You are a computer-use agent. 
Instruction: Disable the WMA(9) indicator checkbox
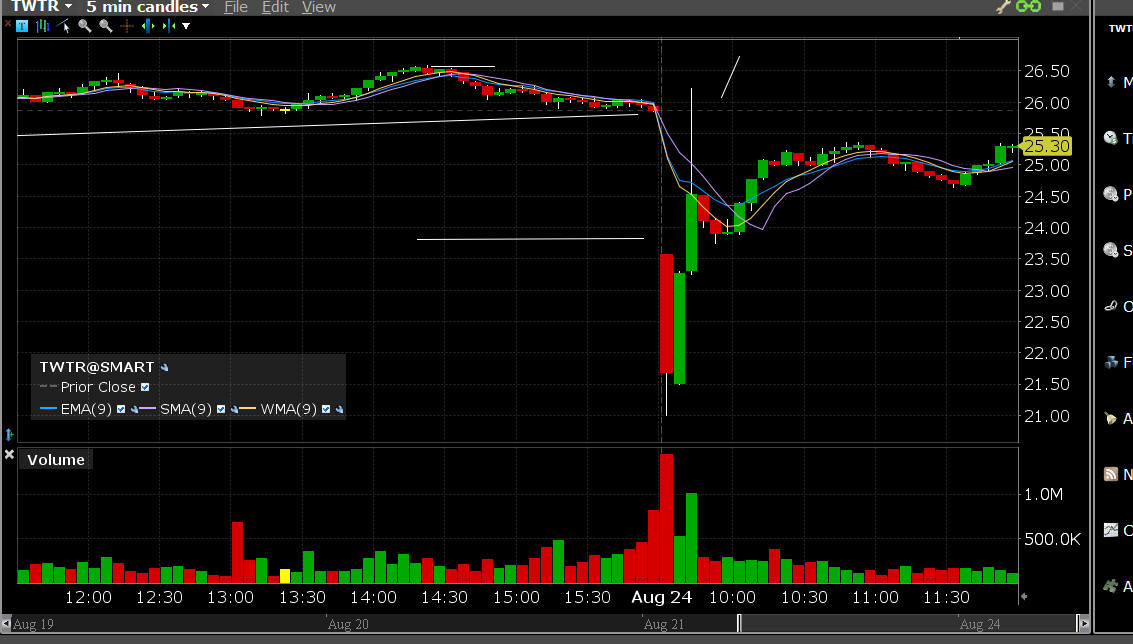[326, 409]
